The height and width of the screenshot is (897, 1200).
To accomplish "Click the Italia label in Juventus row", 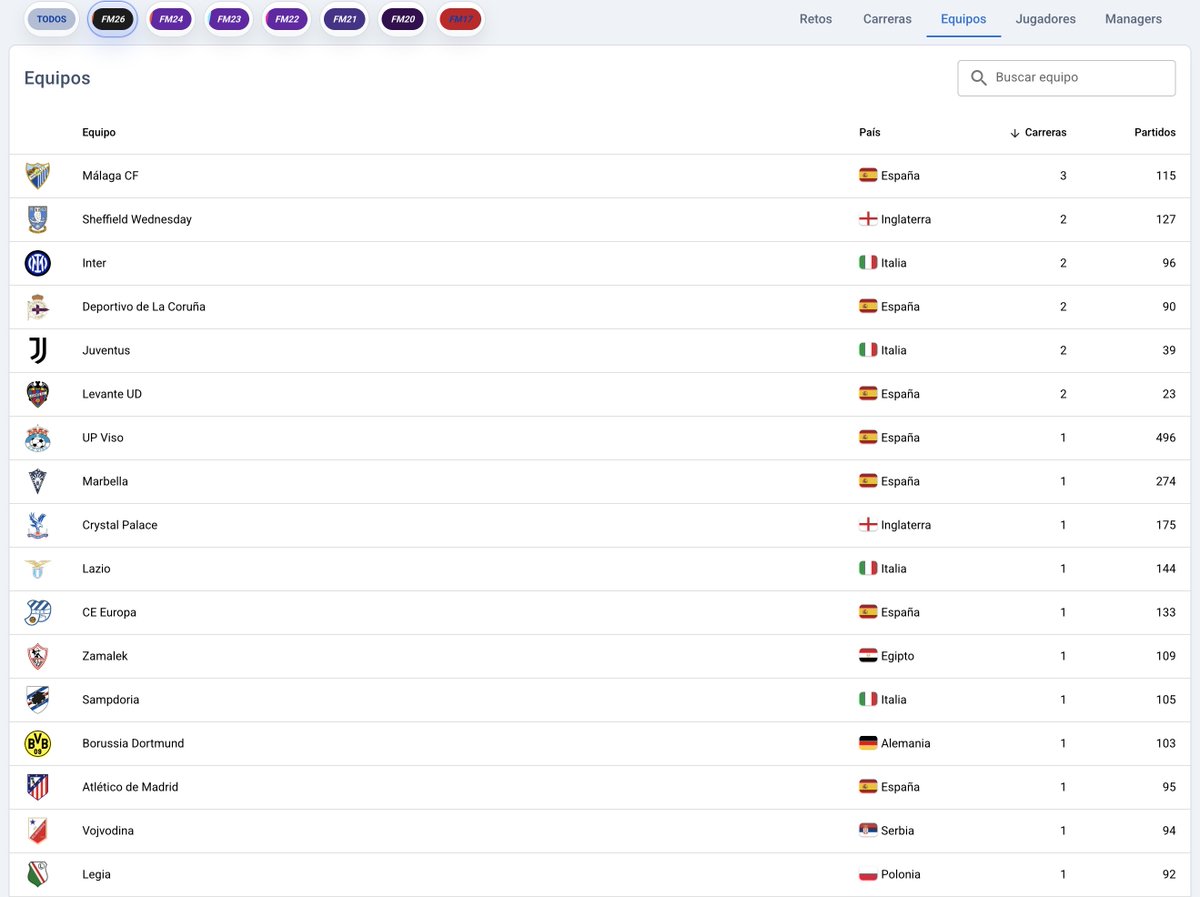I will [894, 351].
